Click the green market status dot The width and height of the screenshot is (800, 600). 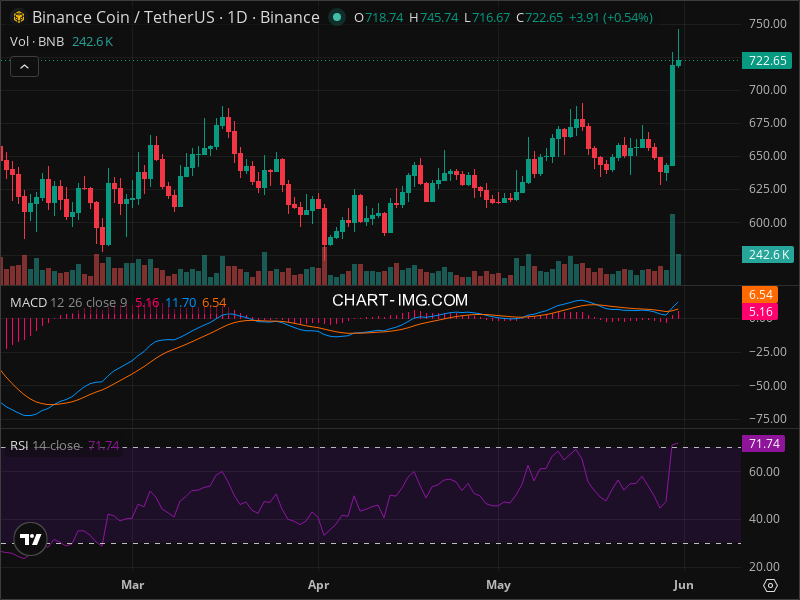pos(336,17)
